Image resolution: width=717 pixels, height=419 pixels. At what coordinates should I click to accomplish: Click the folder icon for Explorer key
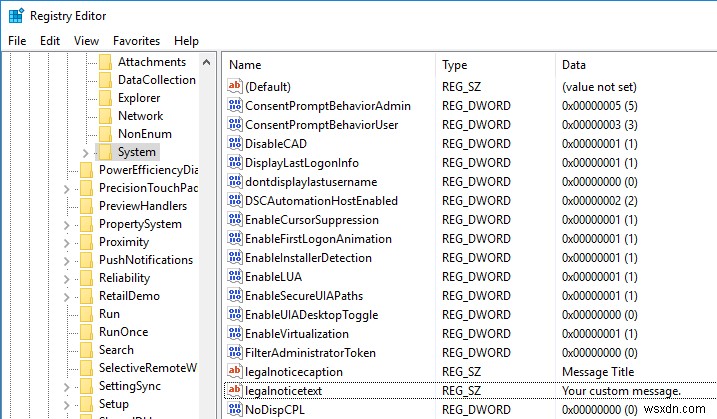pos(106,98)
